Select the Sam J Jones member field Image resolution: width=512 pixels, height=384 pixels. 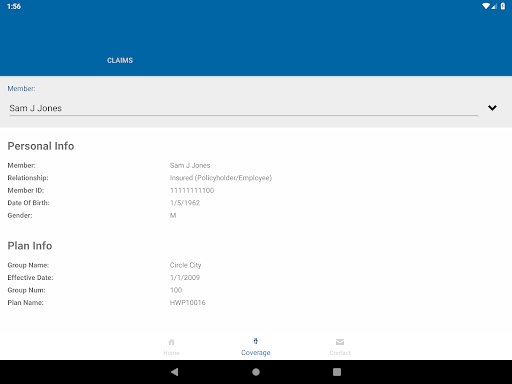[244, 108]
